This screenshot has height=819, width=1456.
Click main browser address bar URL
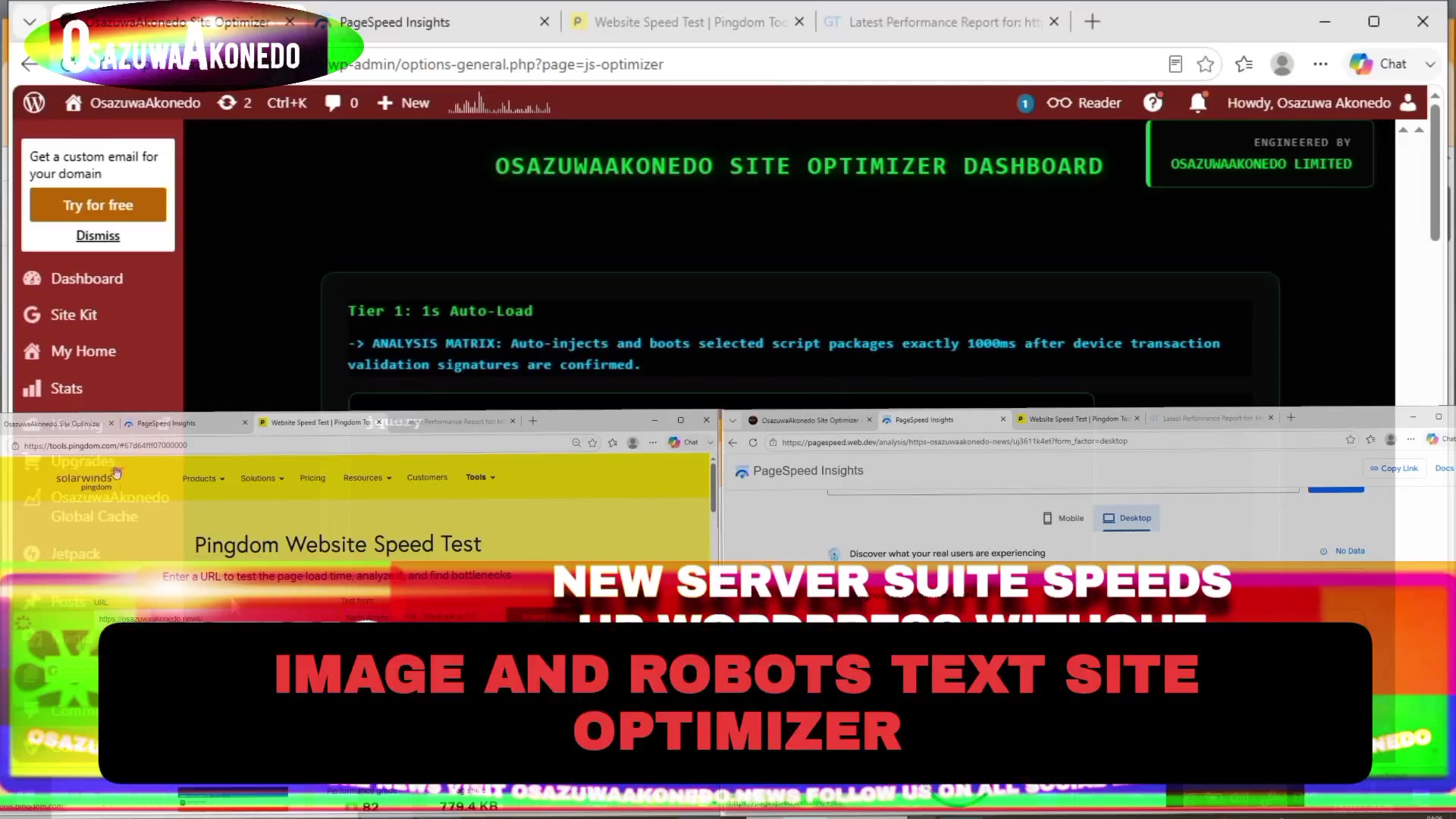pyautogui.click(x=496, y=64)
